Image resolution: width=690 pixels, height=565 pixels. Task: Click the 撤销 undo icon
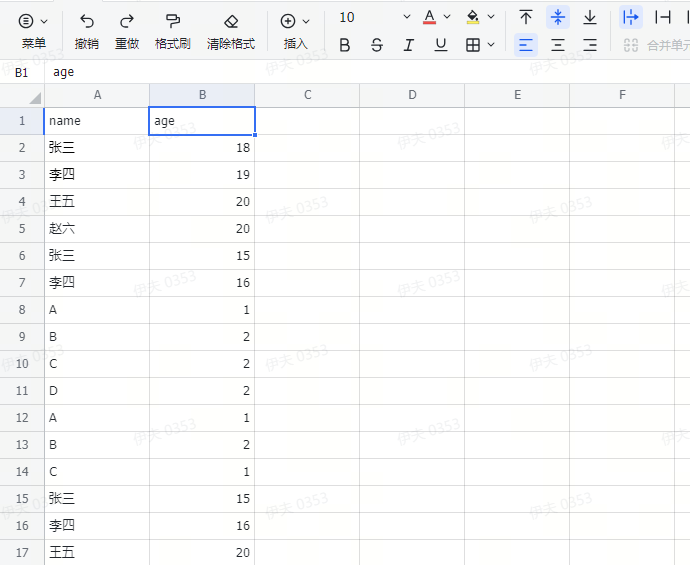click(87, 21)
